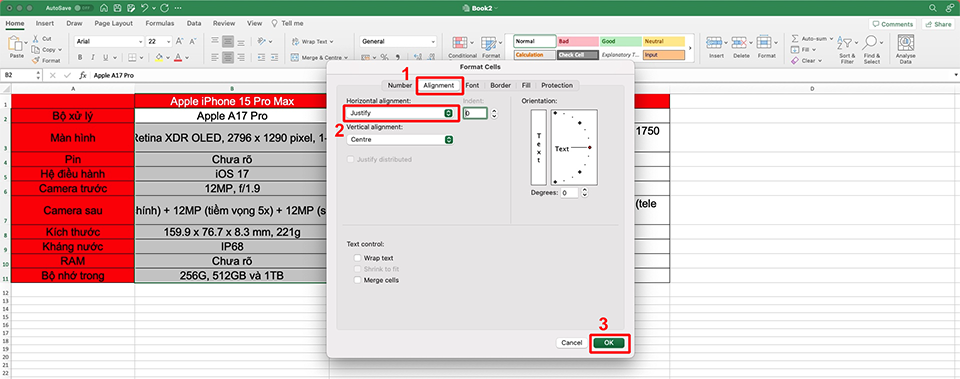Click the Redo icon in title bar

[x=165, y=8]
